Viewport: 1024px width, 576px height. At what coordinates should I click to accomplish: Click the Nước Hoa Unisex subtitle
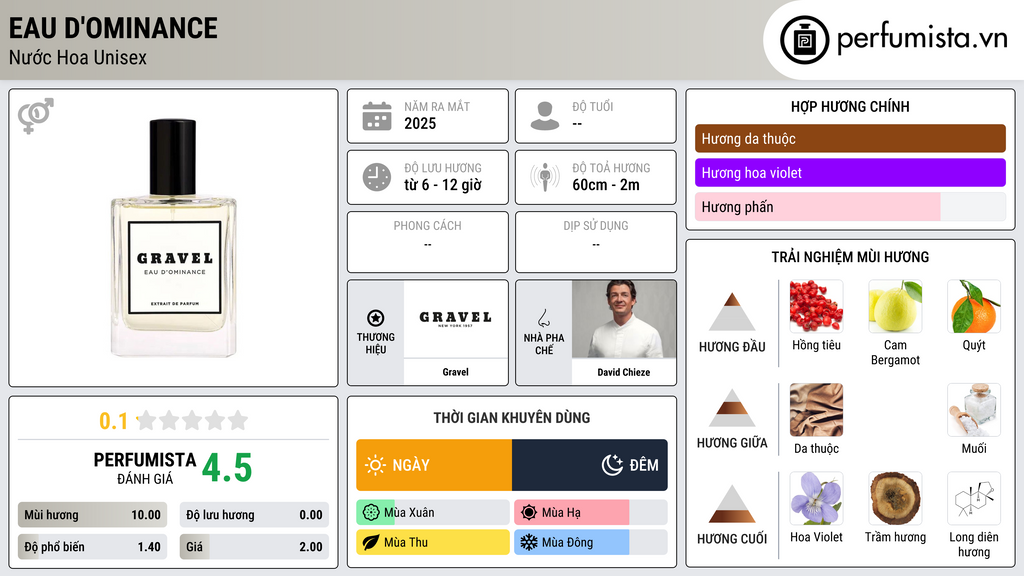78,57
